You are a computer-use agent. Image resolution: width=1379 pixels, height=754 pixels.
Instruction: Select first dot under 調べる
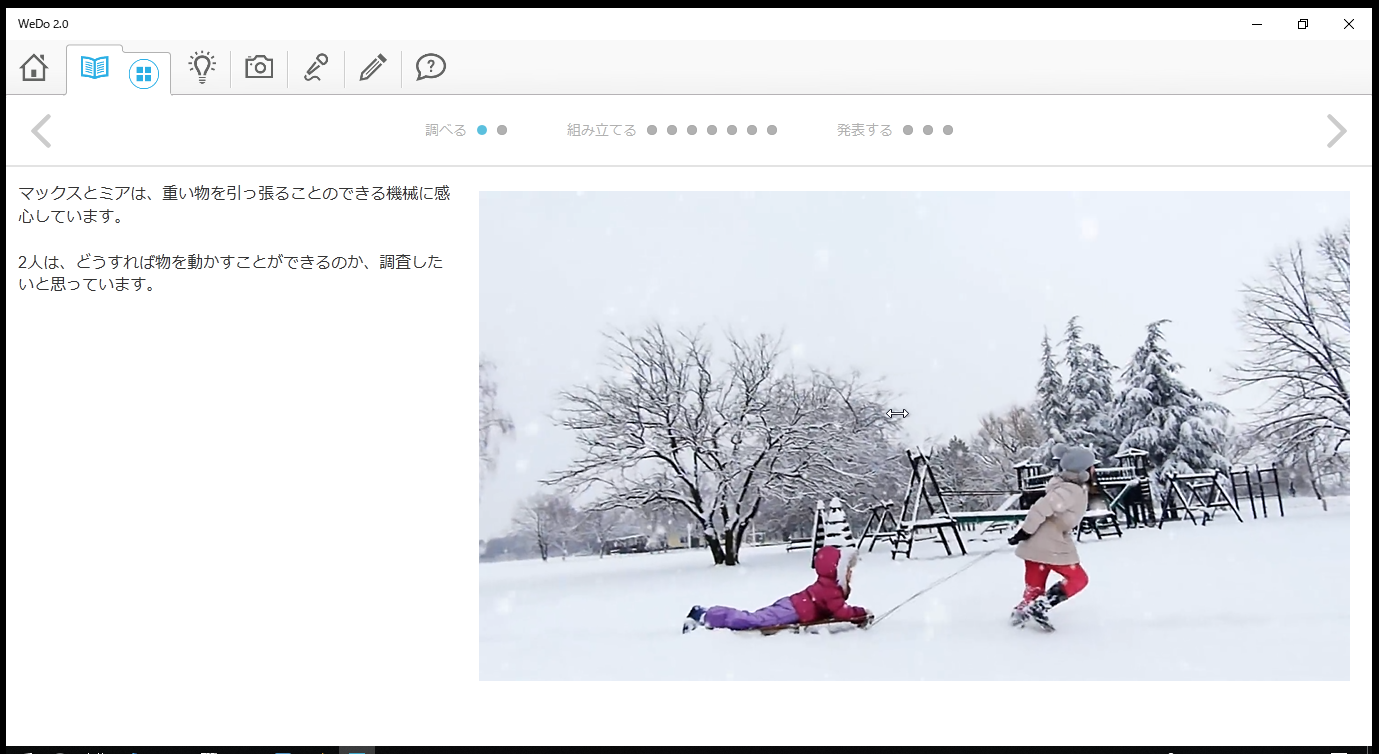click(x=482, y=130)
